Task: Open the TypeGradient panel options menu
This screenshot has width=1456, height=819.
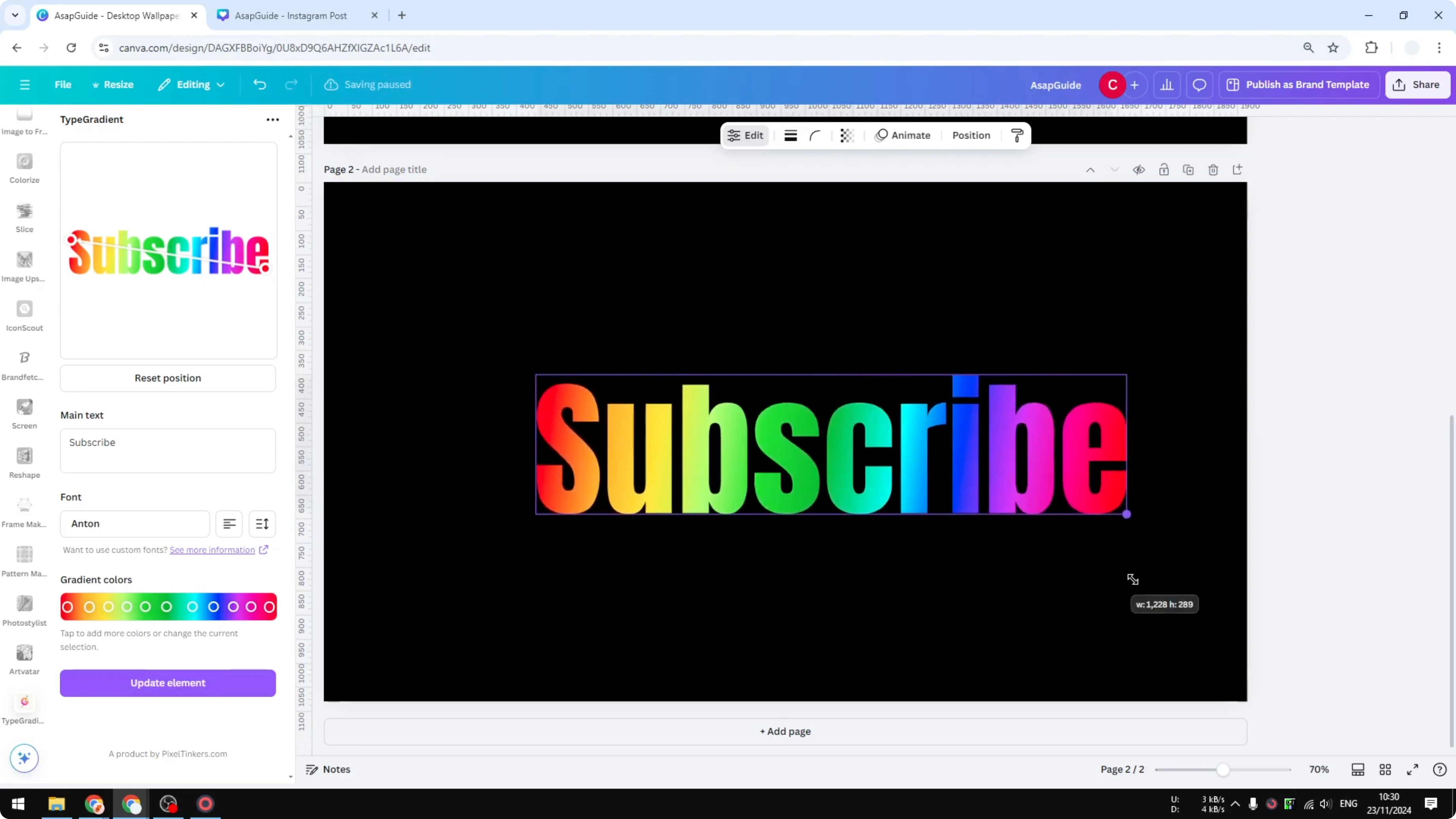Action: point(273,119)
